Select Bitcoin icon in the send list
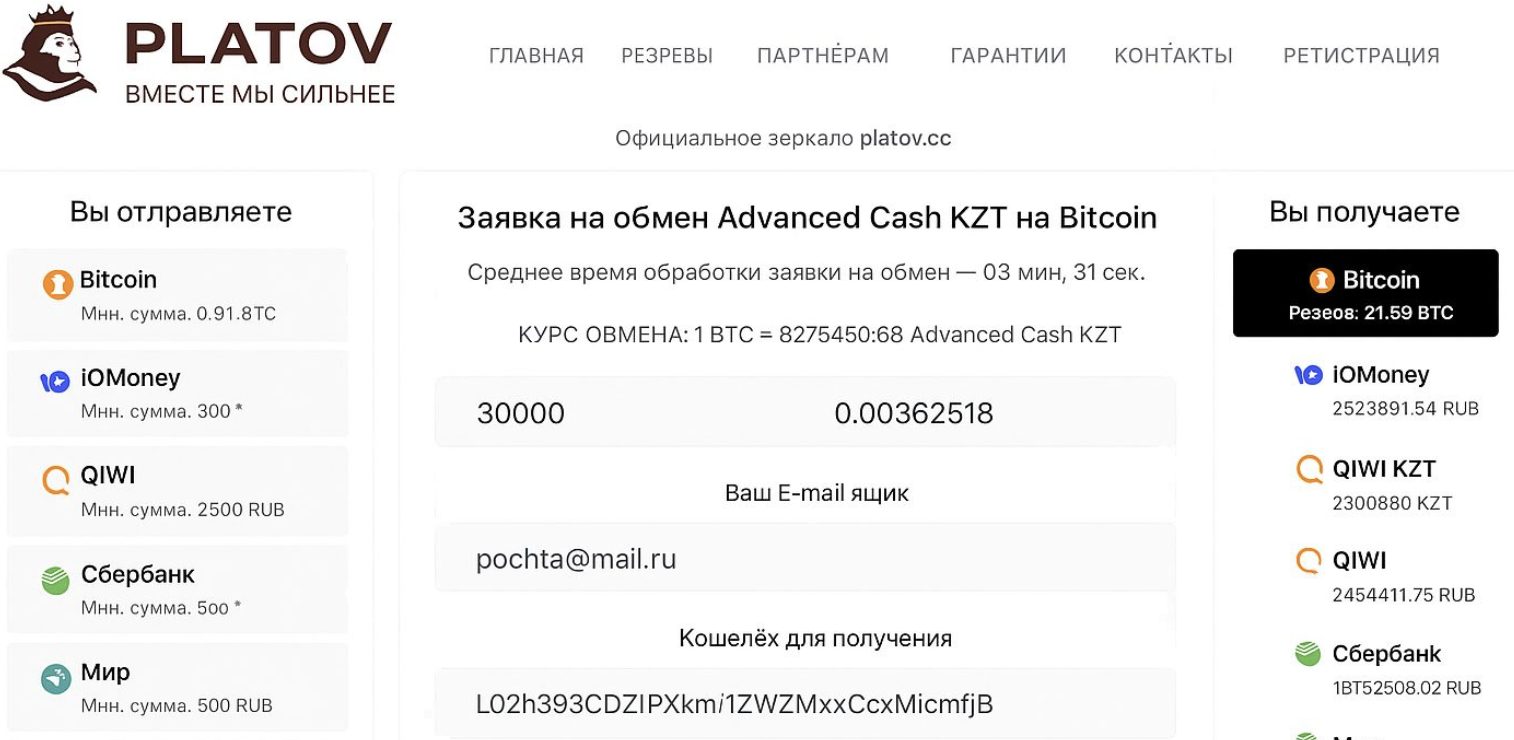The width and height of the screenshot is (1514, 740). [58, 285]
